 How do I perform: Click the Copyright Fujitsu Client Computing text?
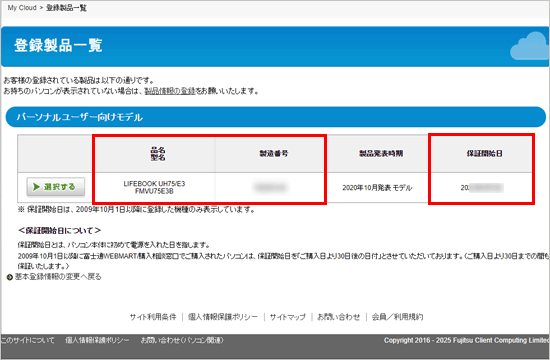(467, 340)
